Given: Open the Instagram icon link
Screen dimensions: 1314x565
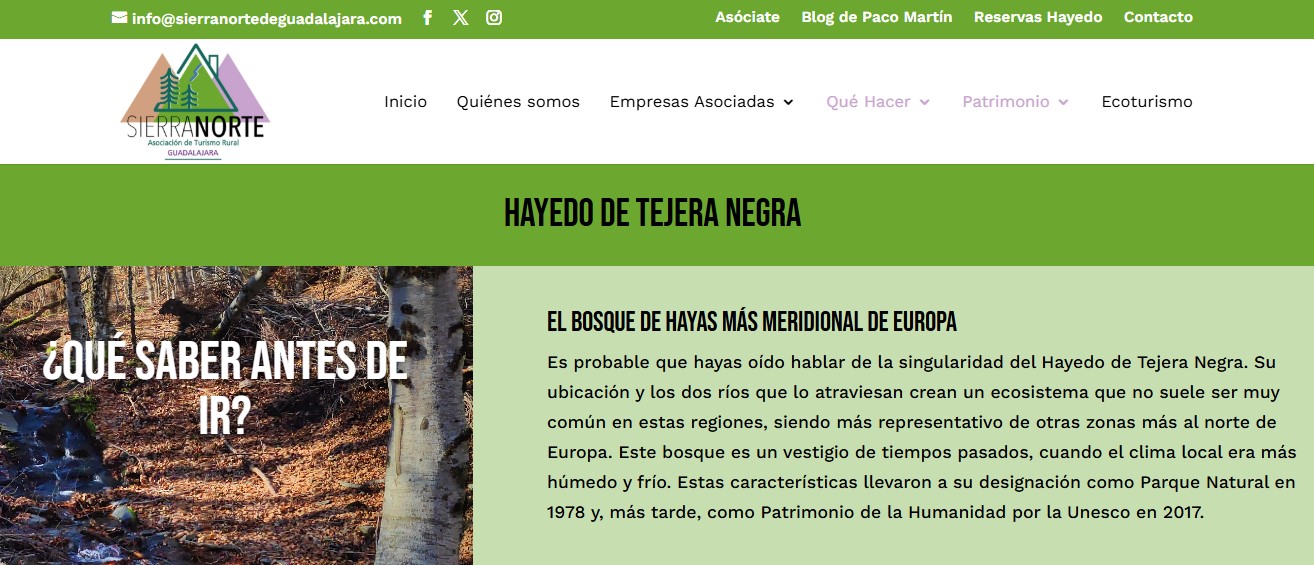Looking at the screenshot, I should 494,18.
